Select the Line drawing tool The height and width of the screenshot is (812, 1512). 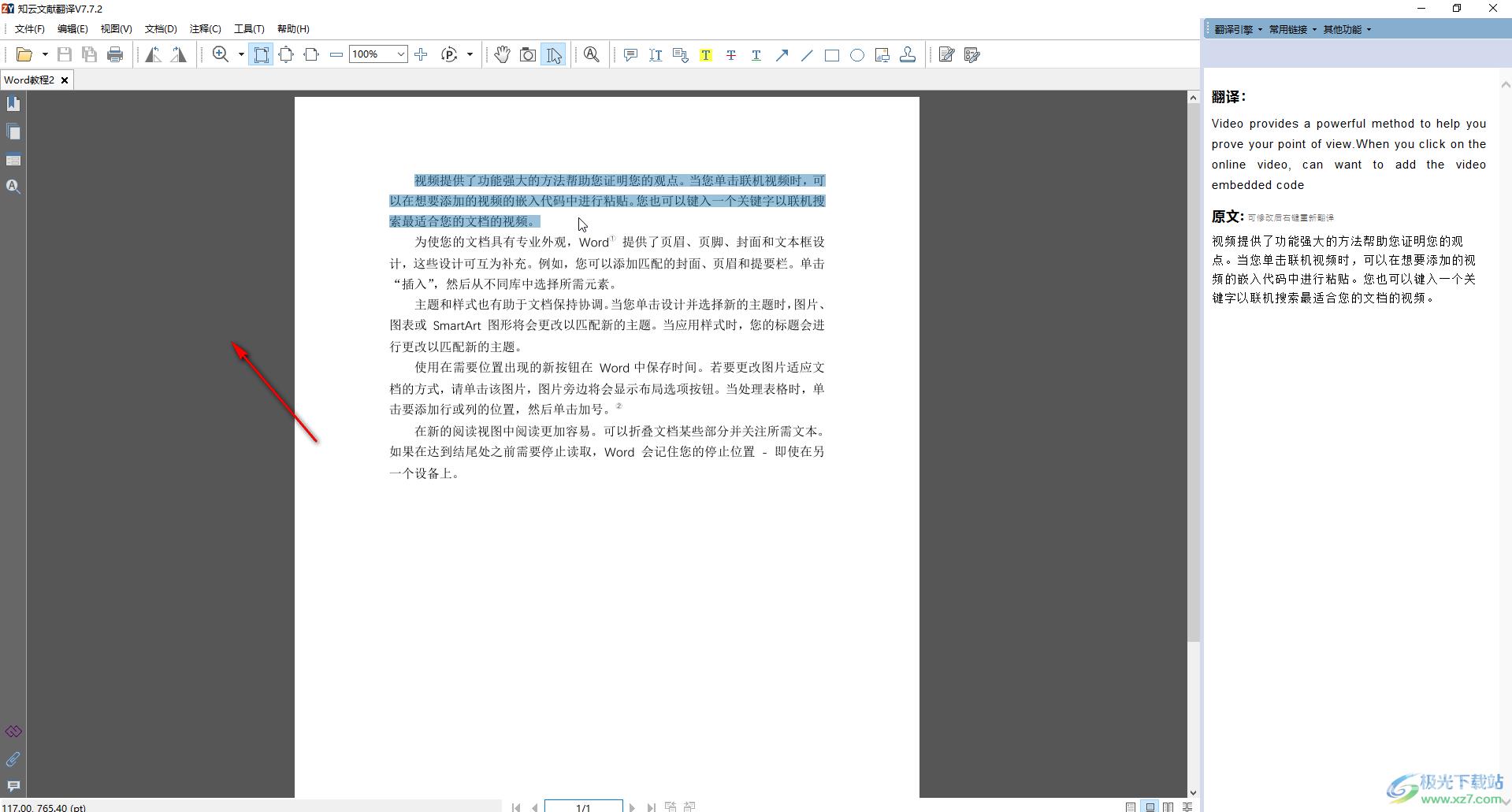pyautogui.click(x=807, y=54)
